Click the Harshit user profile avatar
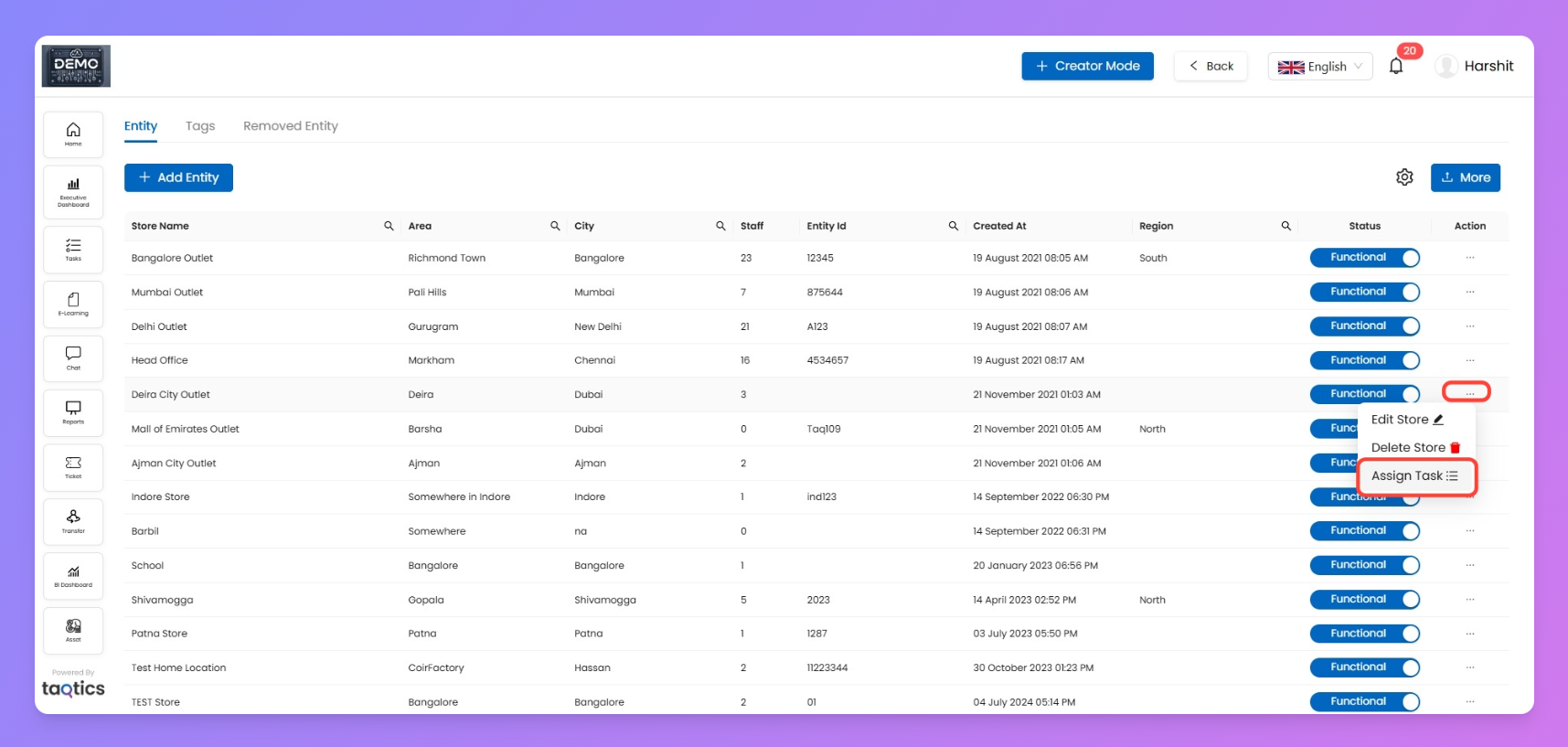The height and width of the screenshot is (747, 1568). [1445, 66]
